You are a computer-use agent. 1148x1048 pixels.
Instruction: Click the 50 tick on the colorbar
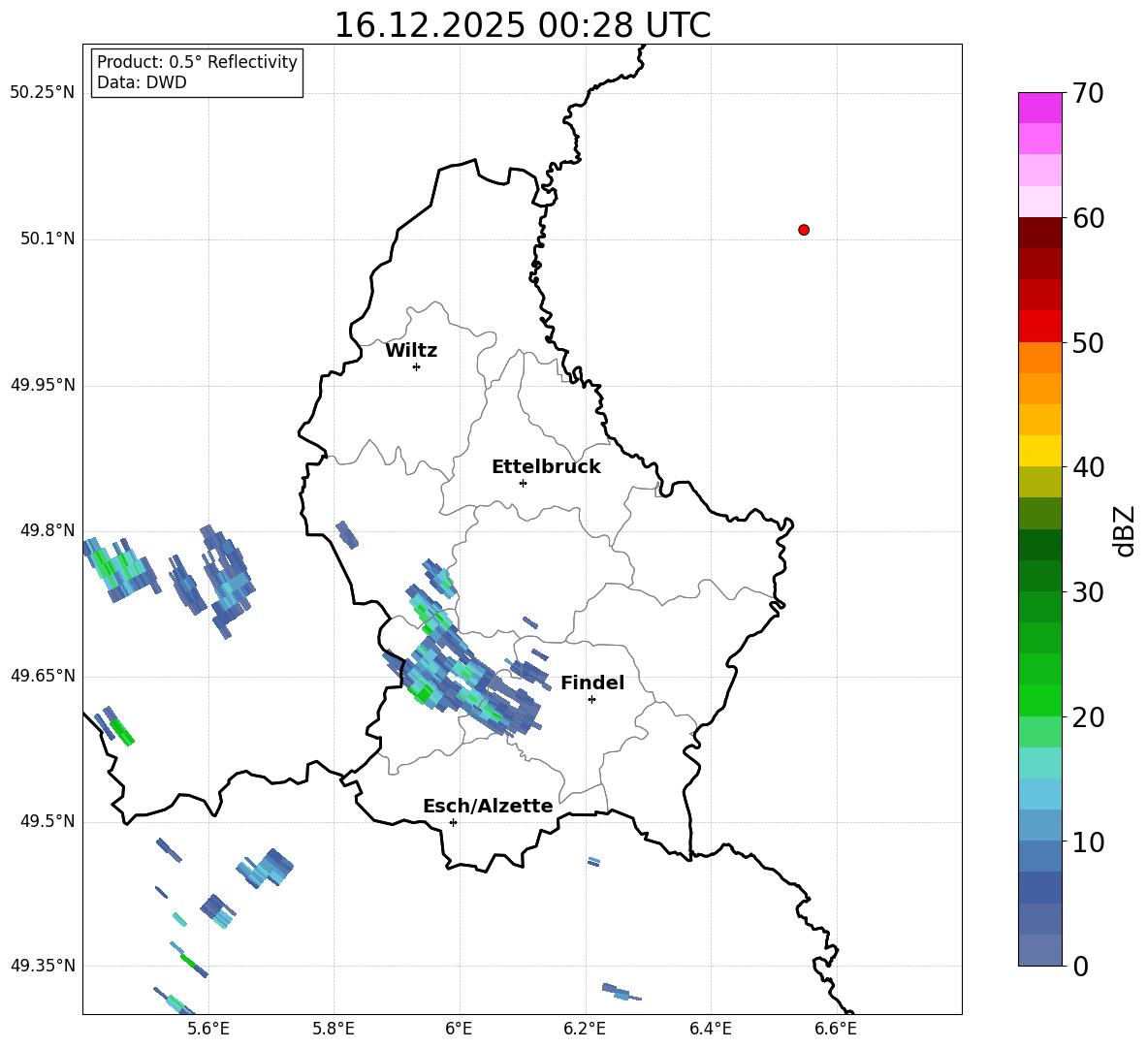tap(1088, 343)
